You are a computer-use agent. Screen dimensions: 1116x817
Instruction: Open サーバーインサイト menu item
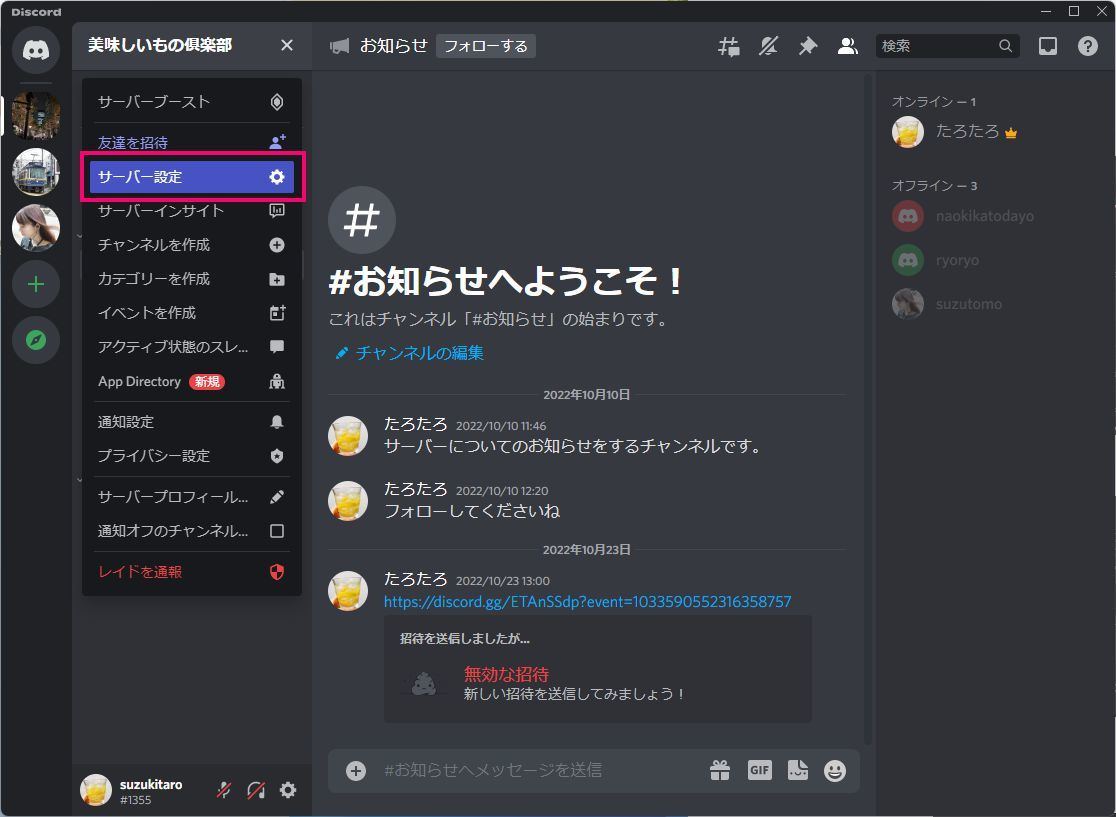pos(191,211)
